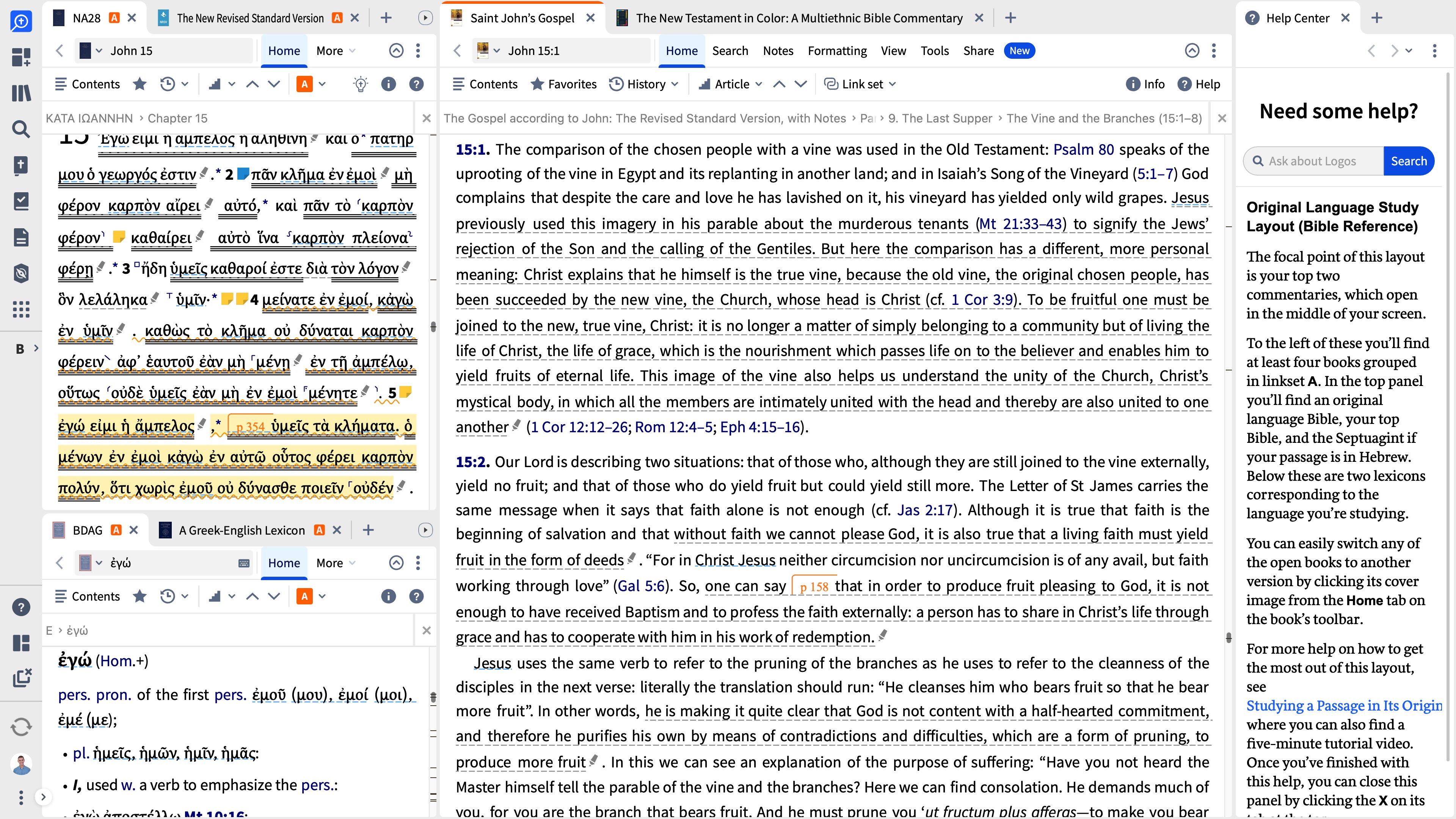Open the Layouts icon in the sidebar
The height and width of the screenshot is (819, 1456).
pos(21,643)
